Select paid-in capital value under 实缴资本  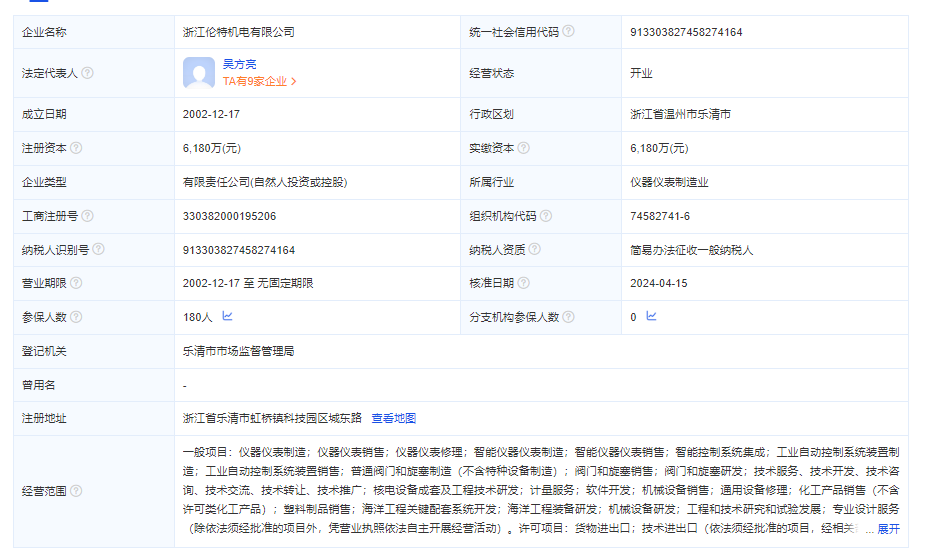(659, 148)
